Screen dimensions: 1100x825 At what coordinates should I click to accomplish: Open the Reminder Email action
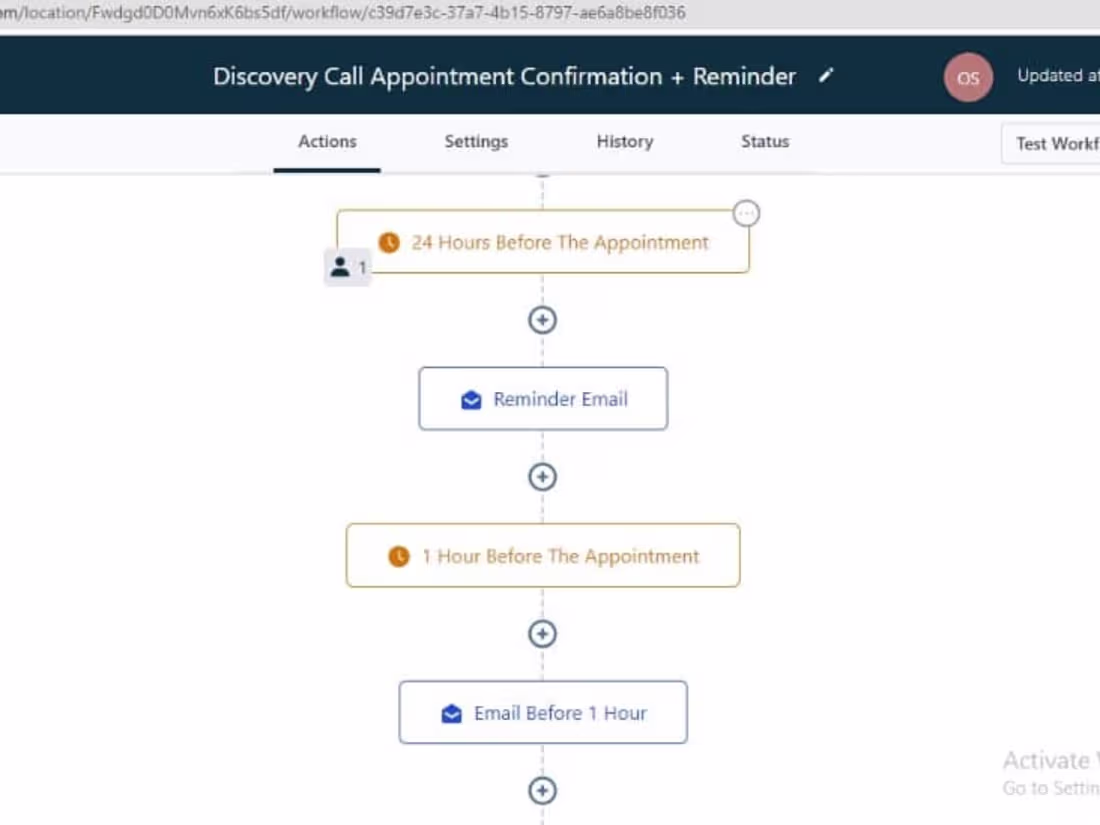(543, 398)
